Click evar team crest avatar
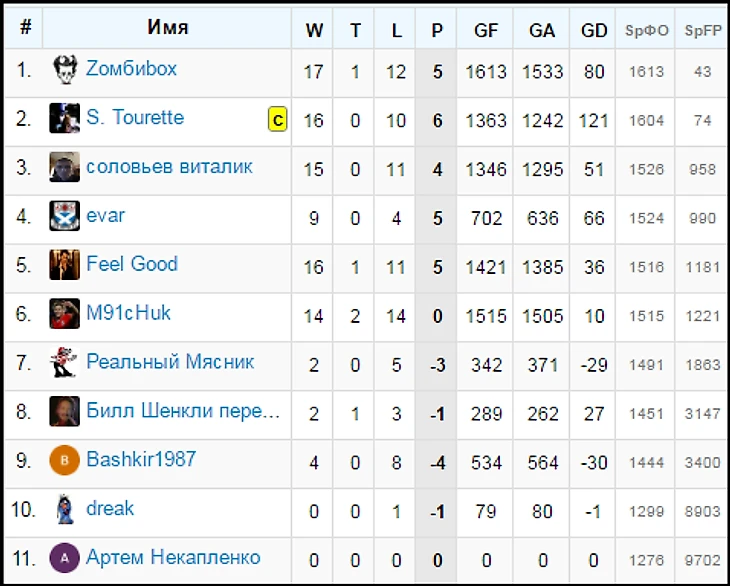Screen dimensions: 730x586 coord(64,216)
